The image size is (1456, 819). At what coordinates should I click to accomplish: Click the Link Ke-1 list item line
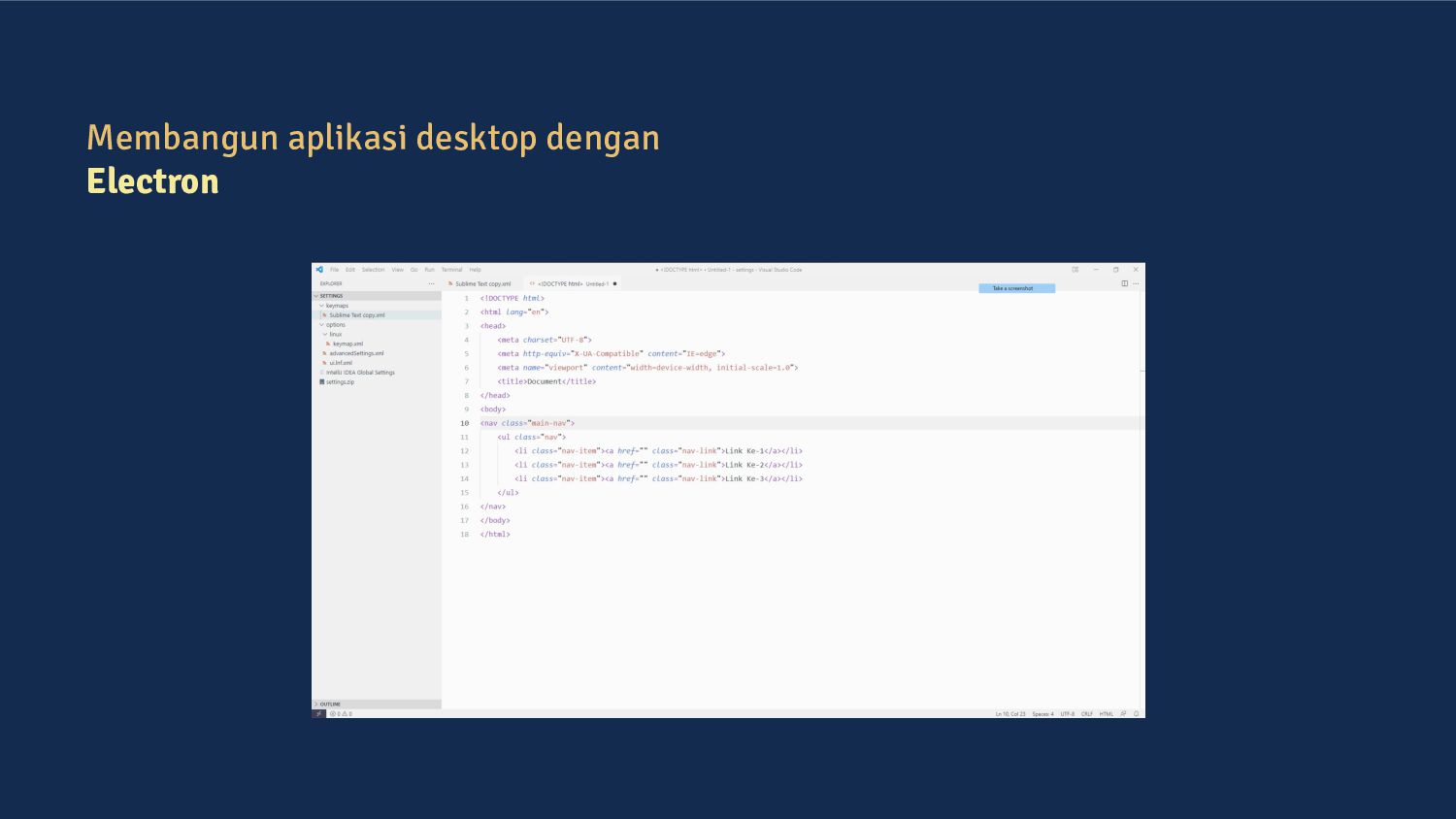tap(658, 451)
